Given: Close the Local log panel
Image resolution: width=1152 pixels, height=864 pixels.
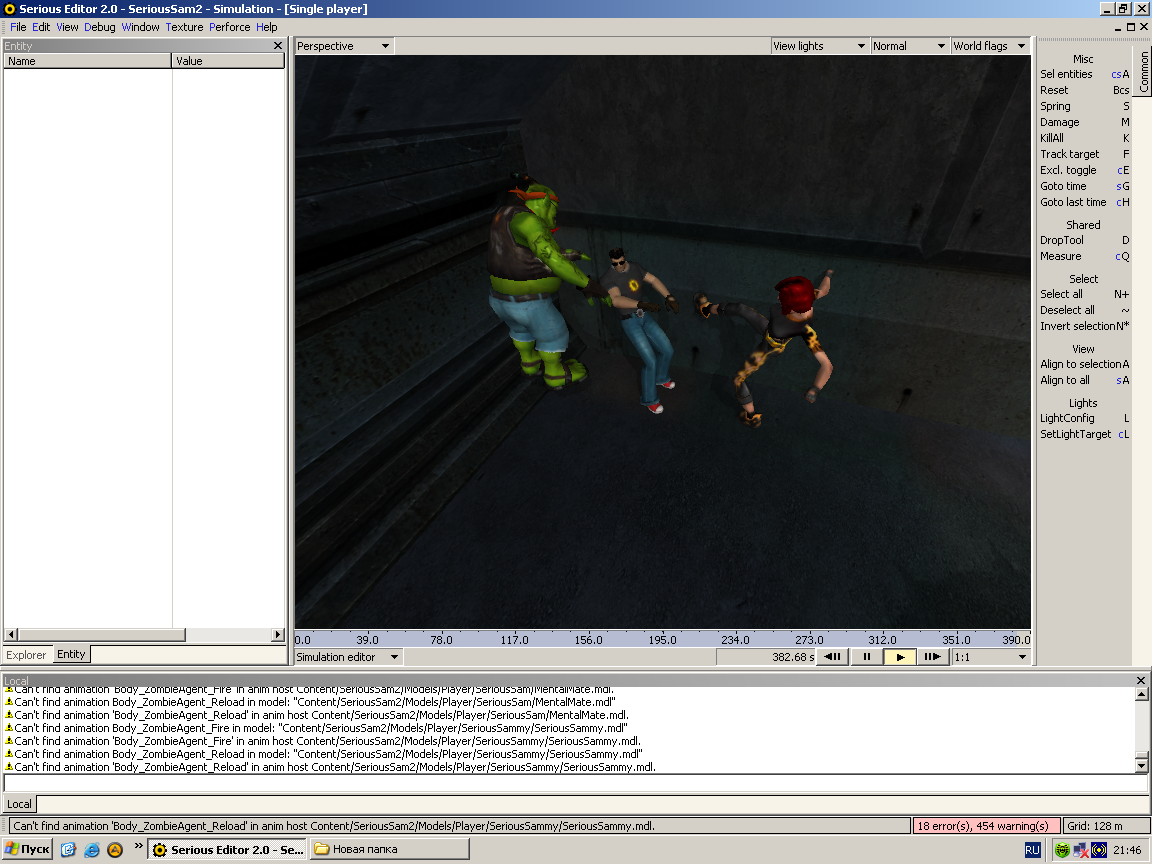Looking at the screenshot, I should [x=1141, y=680].
